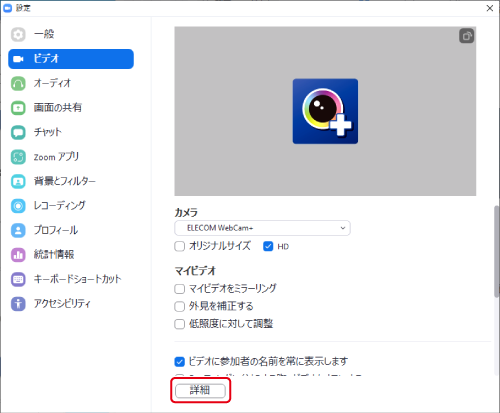Select the レコーディング tab label
500x413 pixels.
tap(60, 205)
